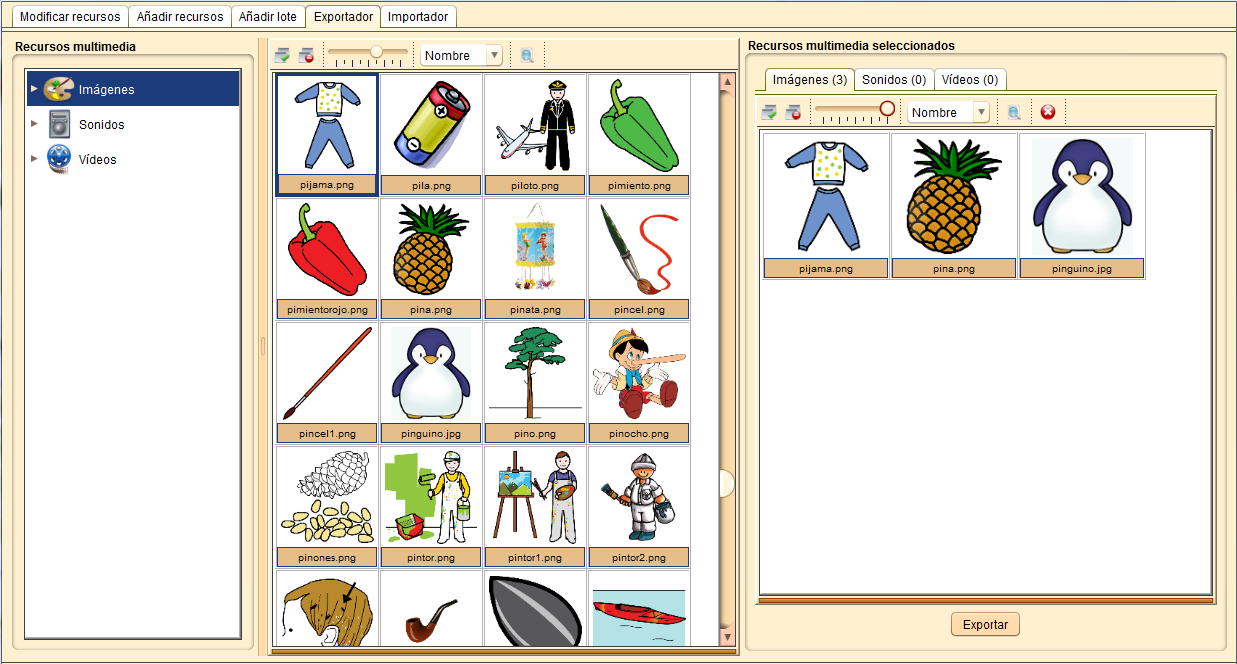
Task: Click select-all icon in left resources toolbar
Action: (x=283, y=56)
